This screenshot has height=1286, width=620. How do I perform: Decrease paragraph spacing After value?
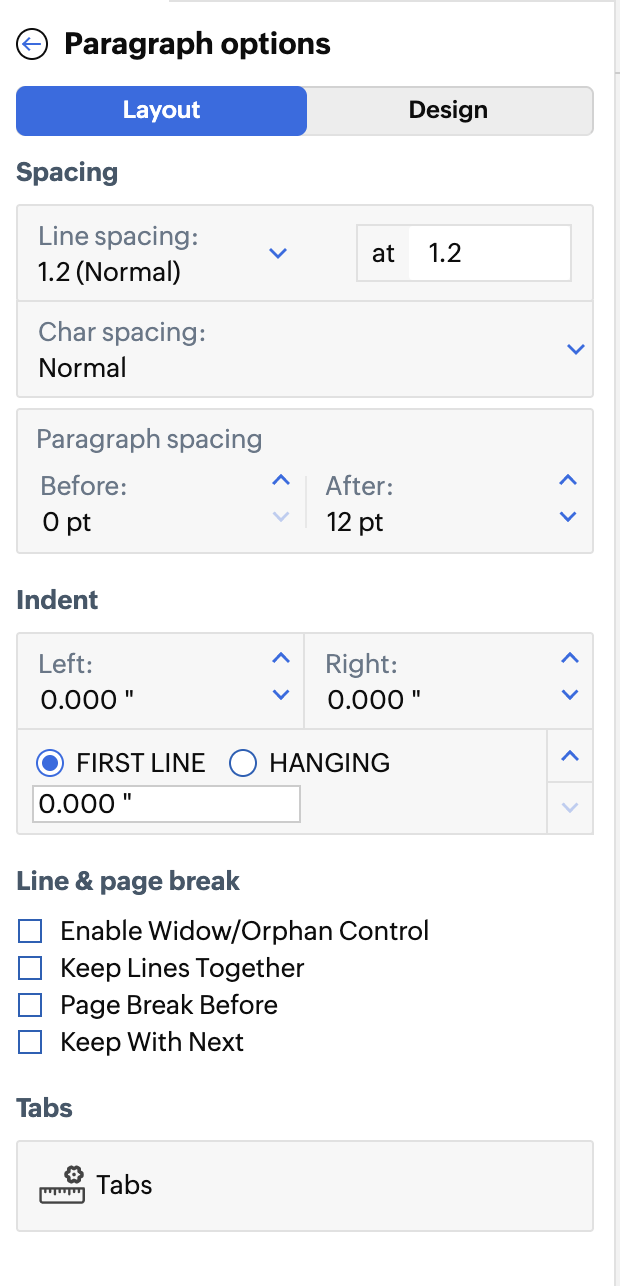[x=568, y=517]
